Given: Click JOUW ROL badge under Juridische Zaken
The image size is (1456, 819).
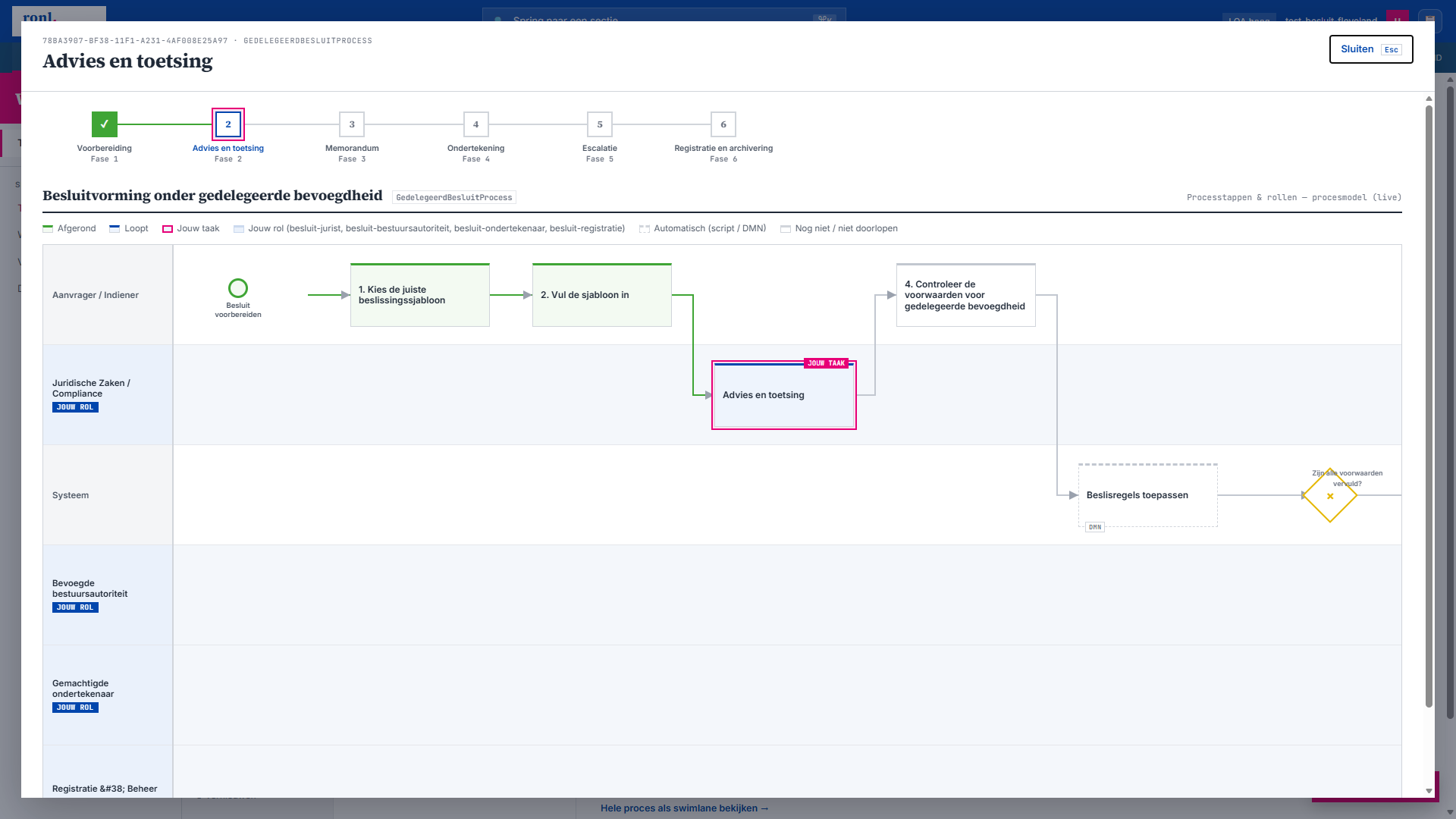Looking at the screenshot, I should coord(75,407).
